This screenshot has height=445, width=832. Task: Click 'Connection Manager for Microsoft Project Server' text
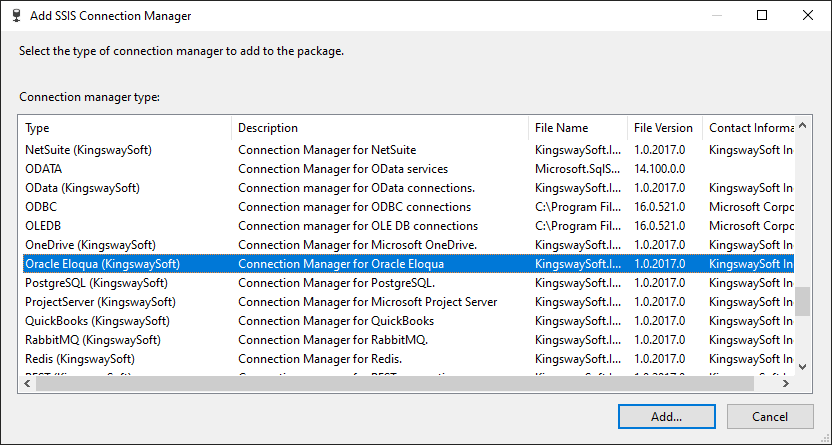pos(368,302)
